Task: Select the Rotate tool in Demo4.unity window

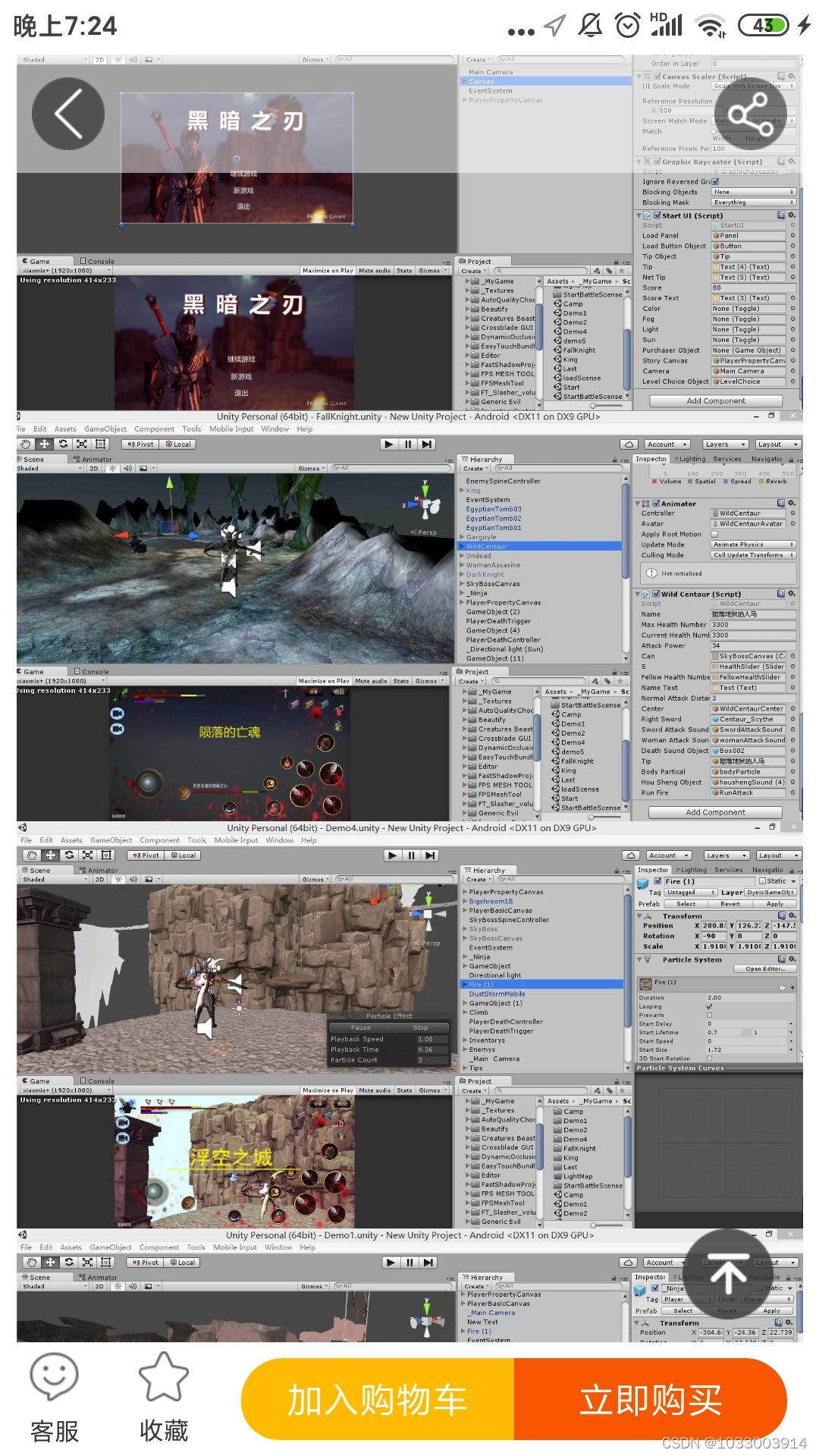Action: [69, 855]
